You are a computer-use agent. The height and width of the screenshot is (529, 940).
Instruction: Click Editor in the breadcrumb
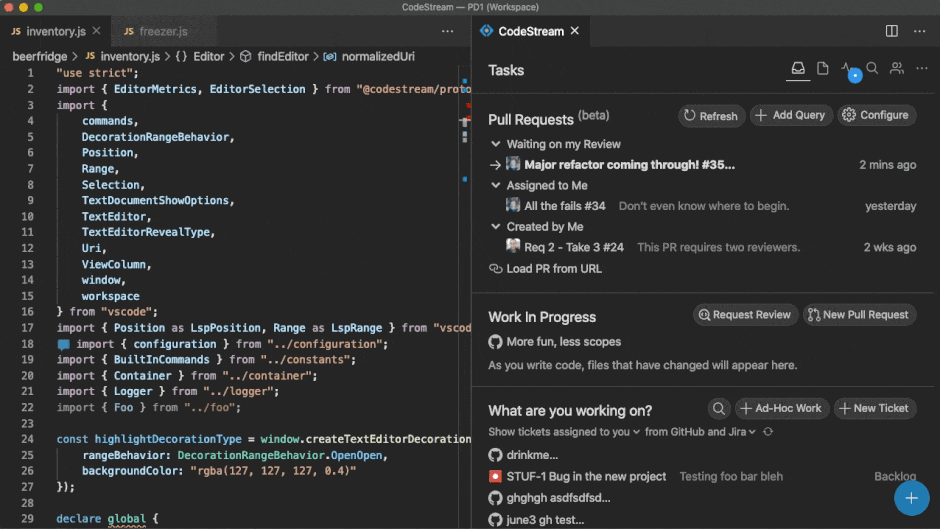click(x=209, y=56)
